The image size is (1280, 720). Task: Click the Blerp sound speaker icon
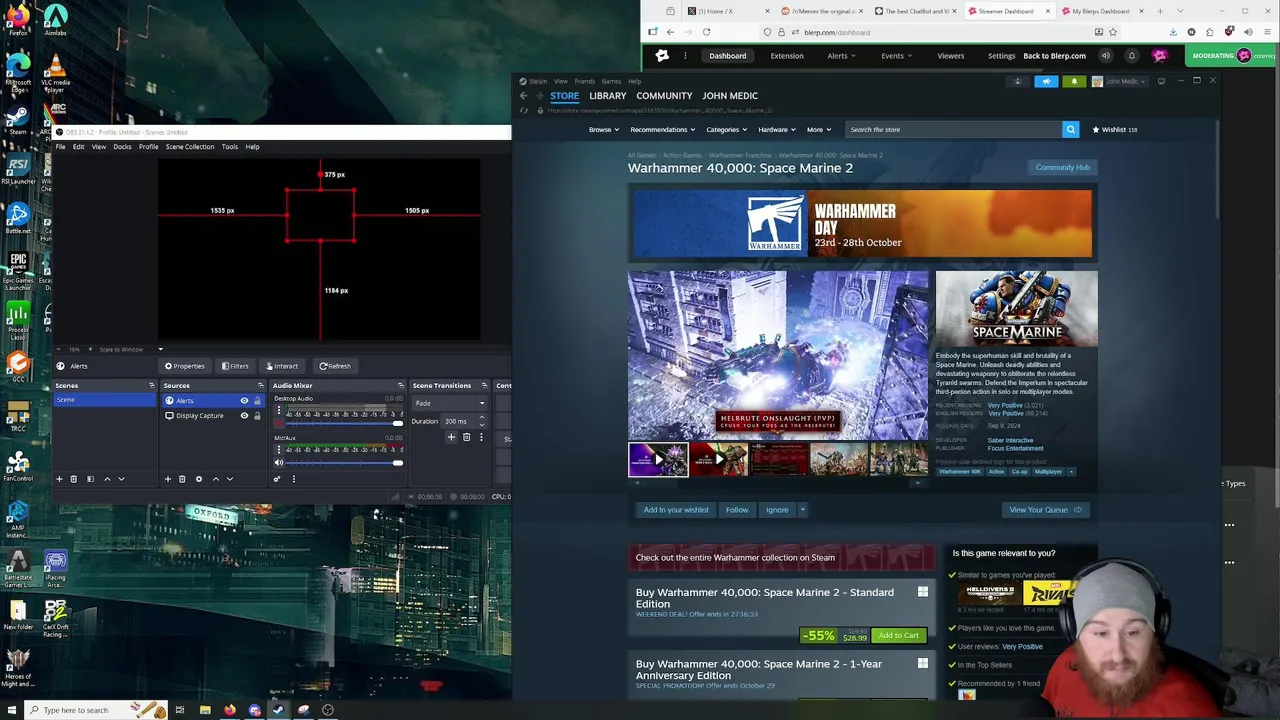(x=1106, y=56)
